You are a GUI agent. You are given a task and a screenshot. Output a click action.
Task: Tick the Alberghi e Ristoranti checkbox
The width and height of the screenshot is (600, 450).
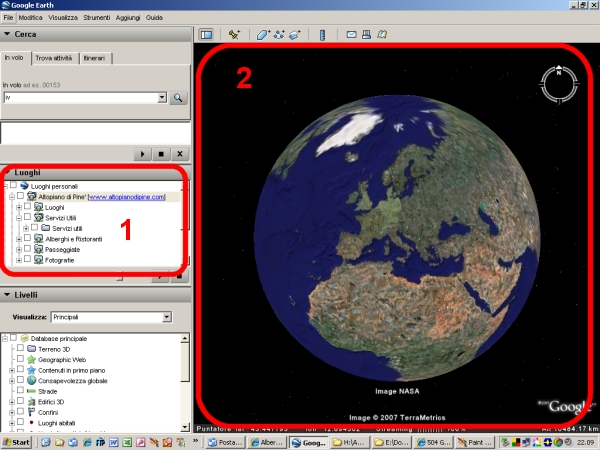tap(27, 238)
